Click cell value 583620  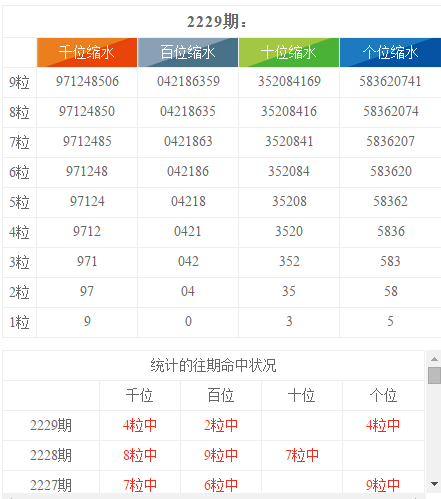click(391, 171)
